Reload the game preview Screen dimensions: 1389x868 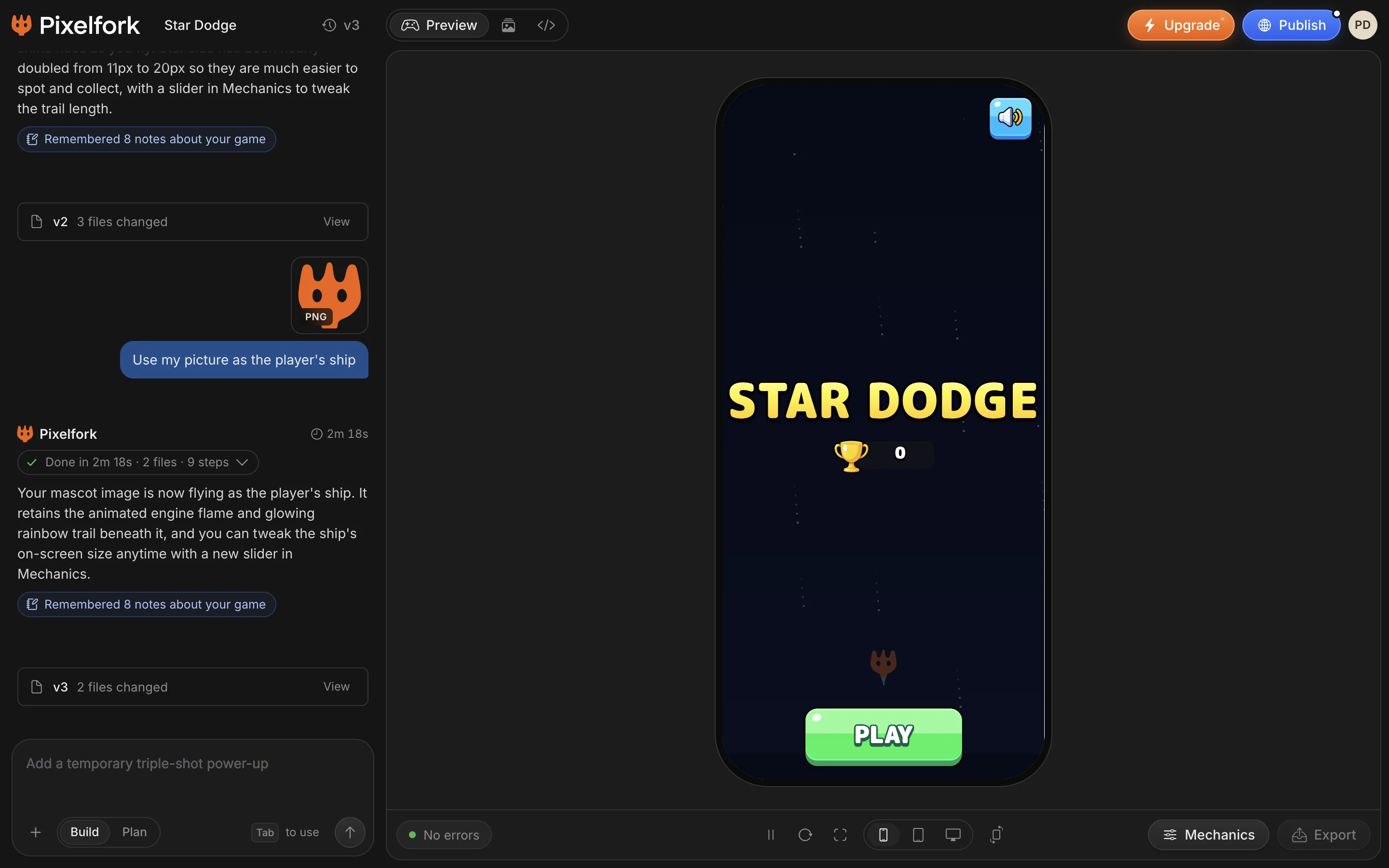[x=805, y=835]
